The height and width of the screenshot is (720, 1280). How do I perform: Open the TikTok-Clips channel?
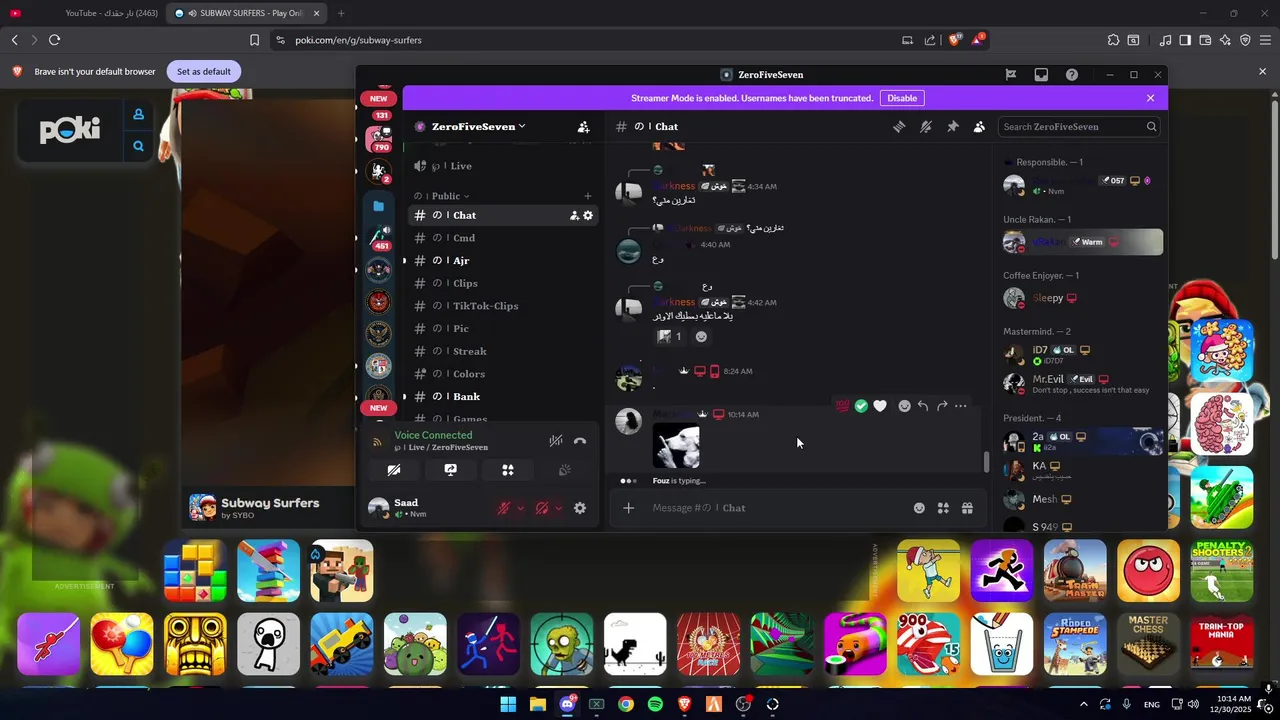coord(504,306)
